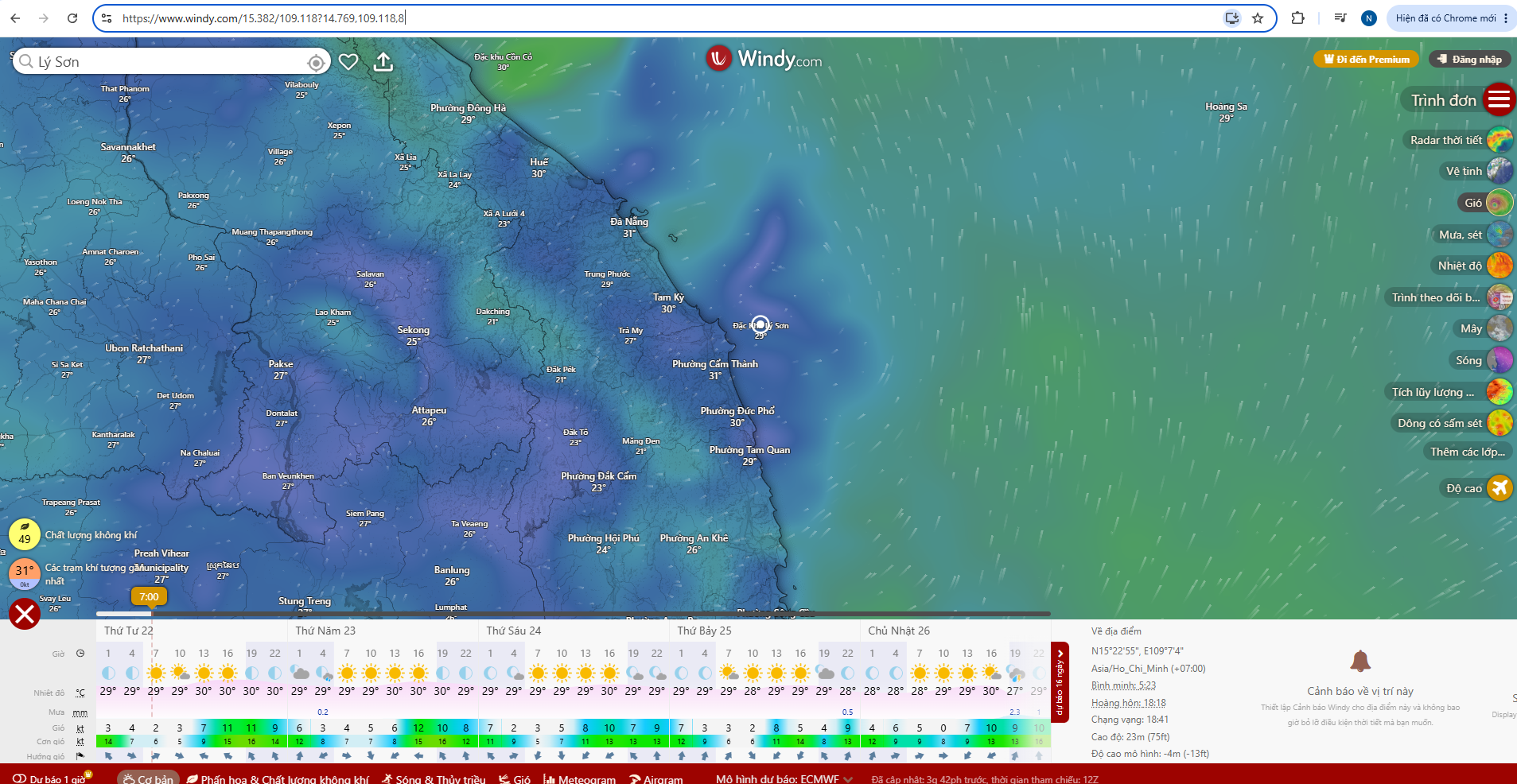Select the Gió wind layer icon
Image resolution: width=1517 pixels, height=784 pixels.
pos(1499,203)
